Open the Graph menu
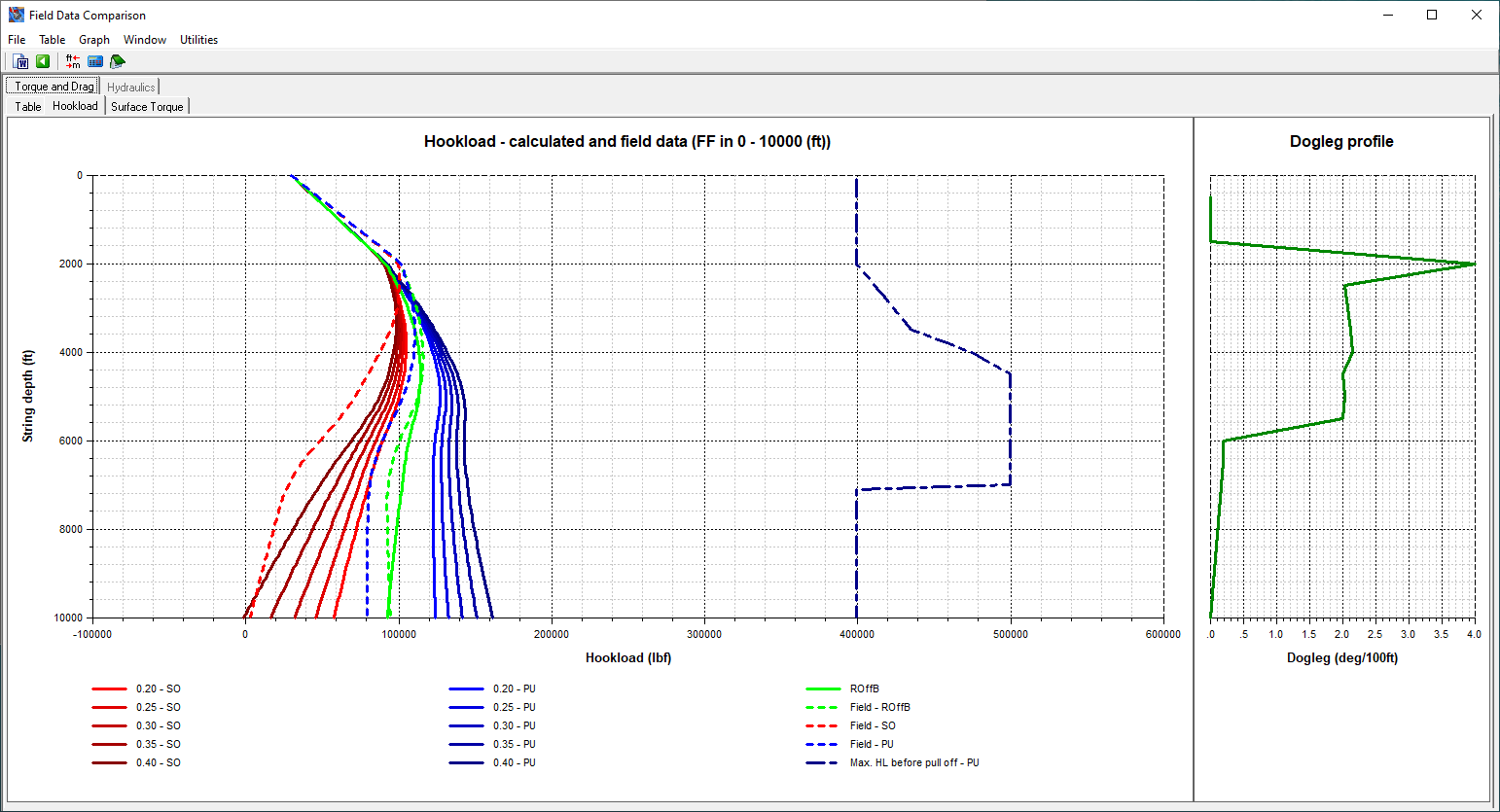 (94, 40)
